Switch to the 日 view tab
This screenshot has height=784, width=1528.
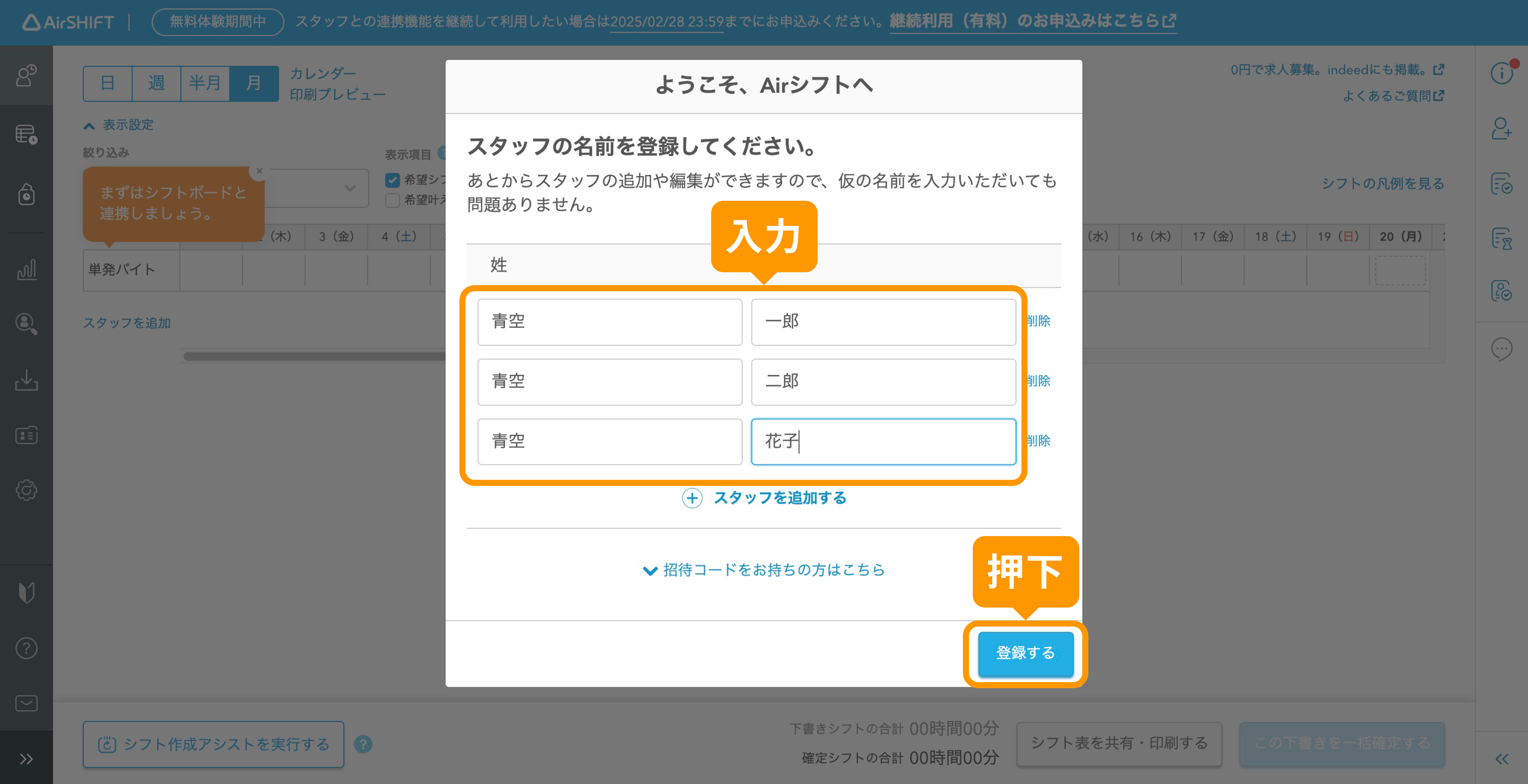click(x=107, y=83)
